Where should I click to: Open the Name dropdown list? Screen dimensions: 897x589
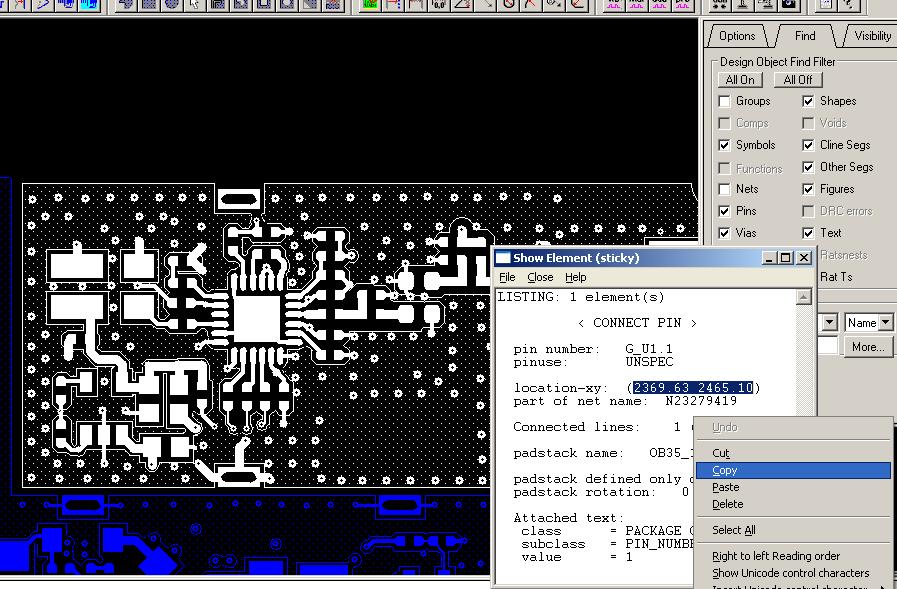click(885, 323)
